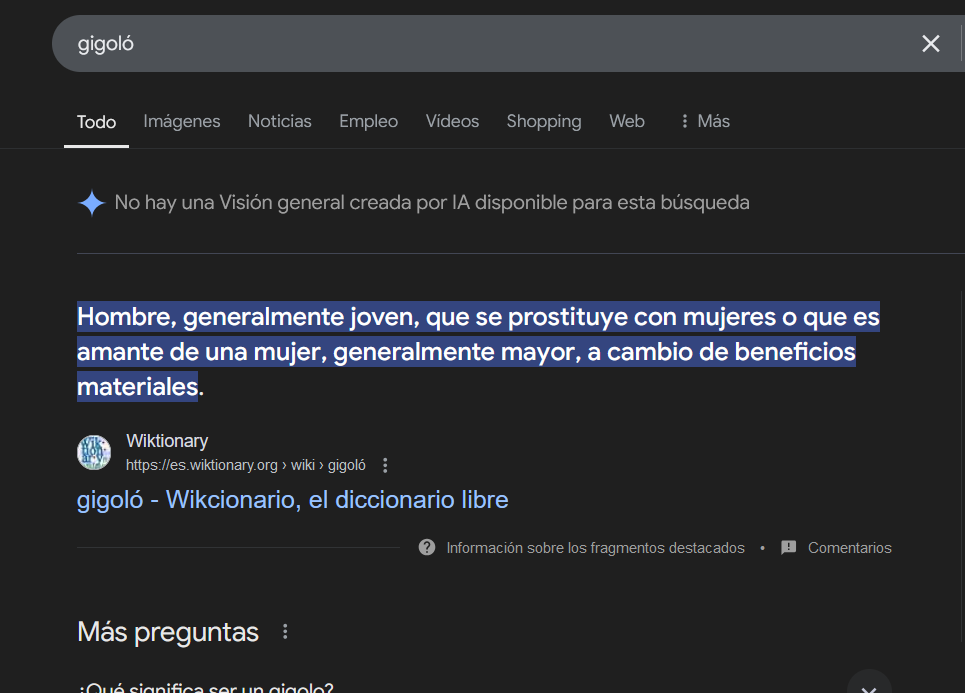
Task: Go to the Shopping tab
Action: pos(544,121)
